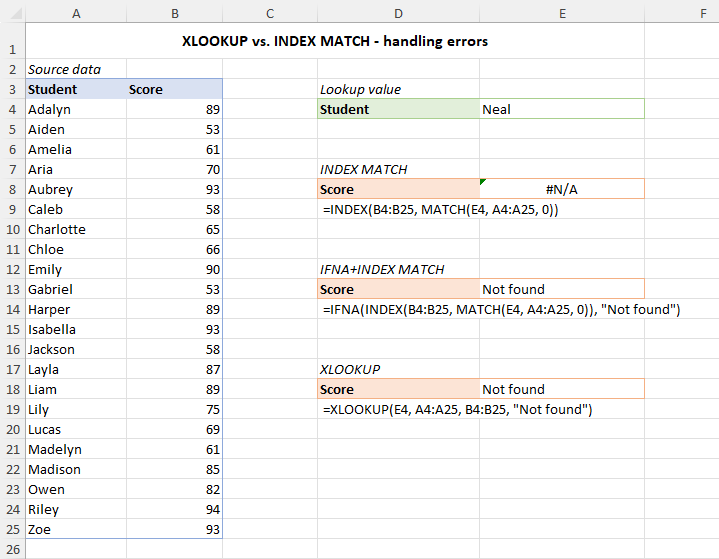The image size is (719, 559).
Task: Click the Select All corner triangle
Action: (x=16, y=14)
